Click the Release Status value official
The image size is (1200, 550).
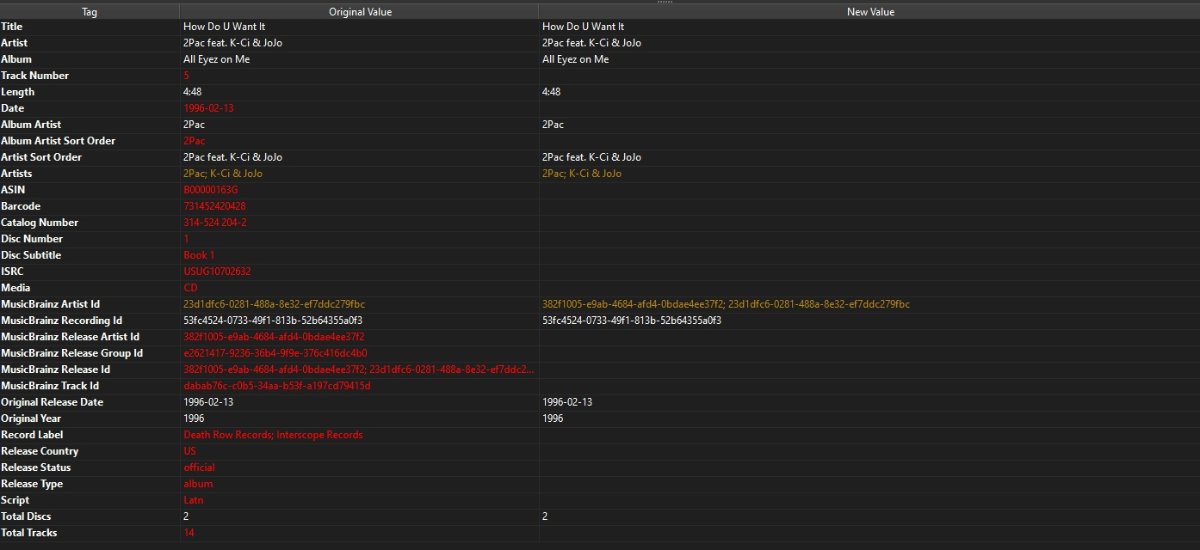(x=199, y=467)
